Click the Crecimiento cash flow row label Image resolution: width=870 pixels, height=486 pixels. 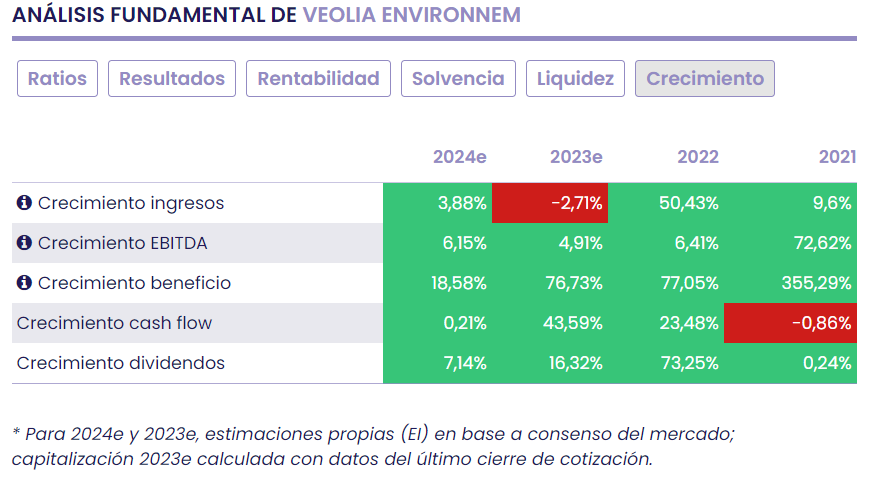pyautogui.click(x=114, y=323)
